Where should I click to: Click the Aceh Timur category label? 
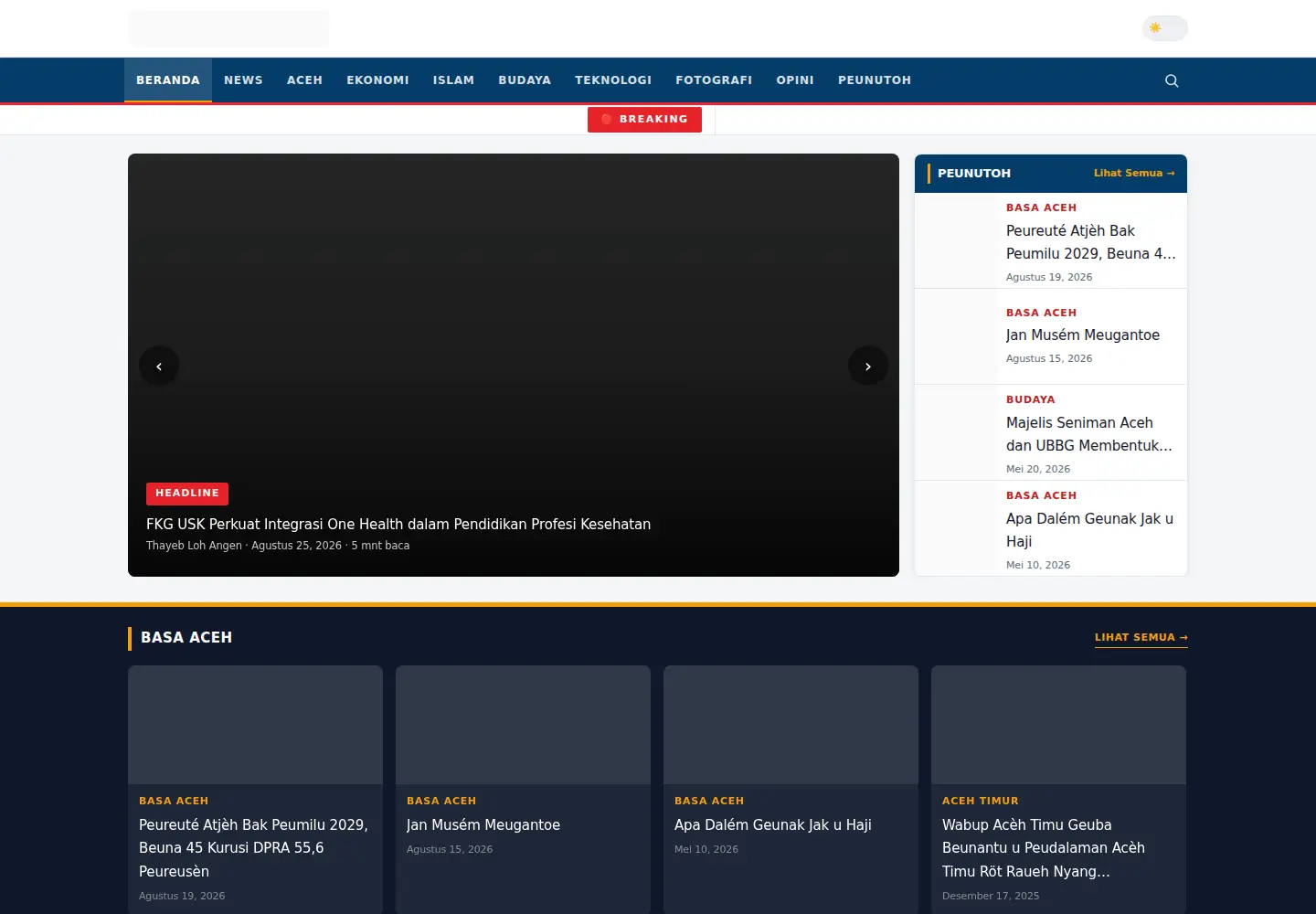click(x=981, y=801)
